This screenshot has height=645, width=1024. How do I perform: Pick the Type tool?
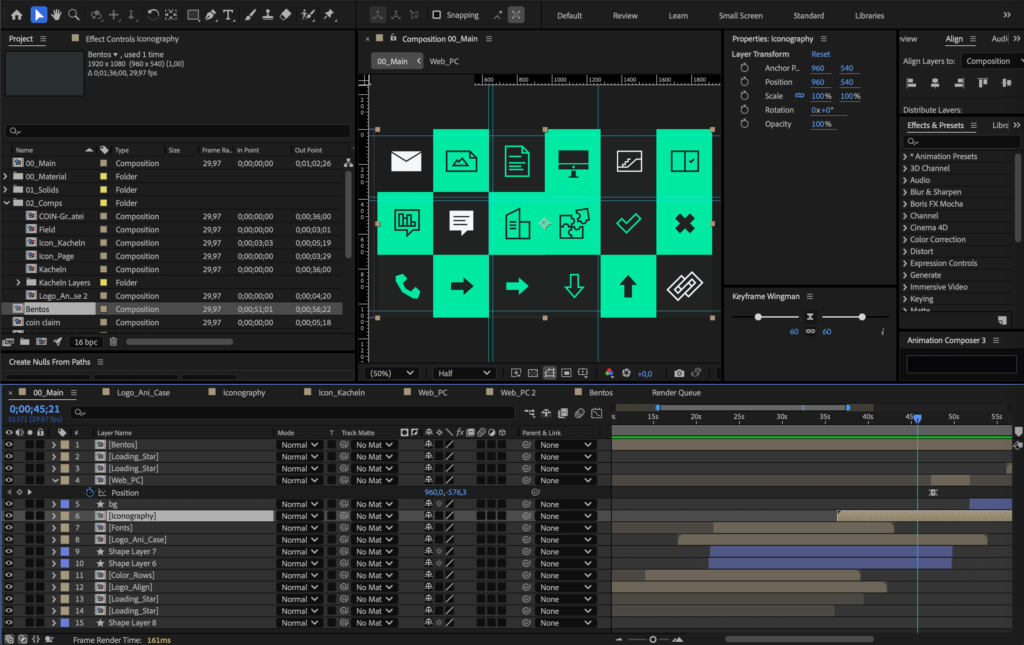pyautogui.click(x=229, y=15)
